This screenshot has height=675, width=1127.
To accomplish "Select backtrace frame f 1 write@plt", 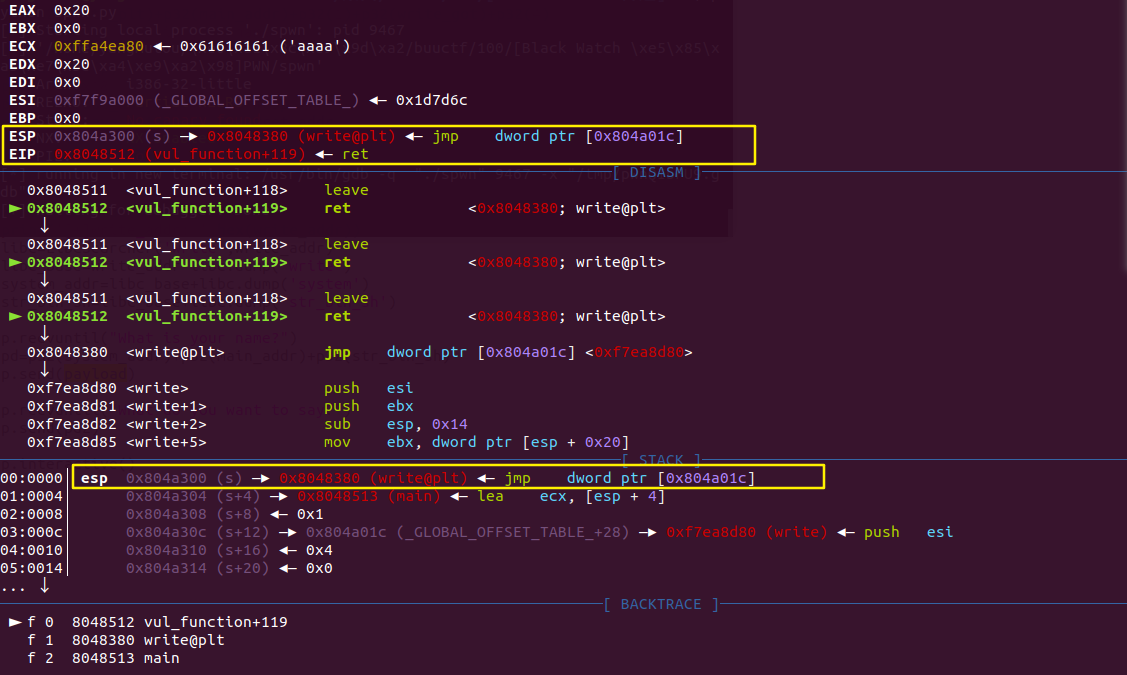I will click(126, 640).
